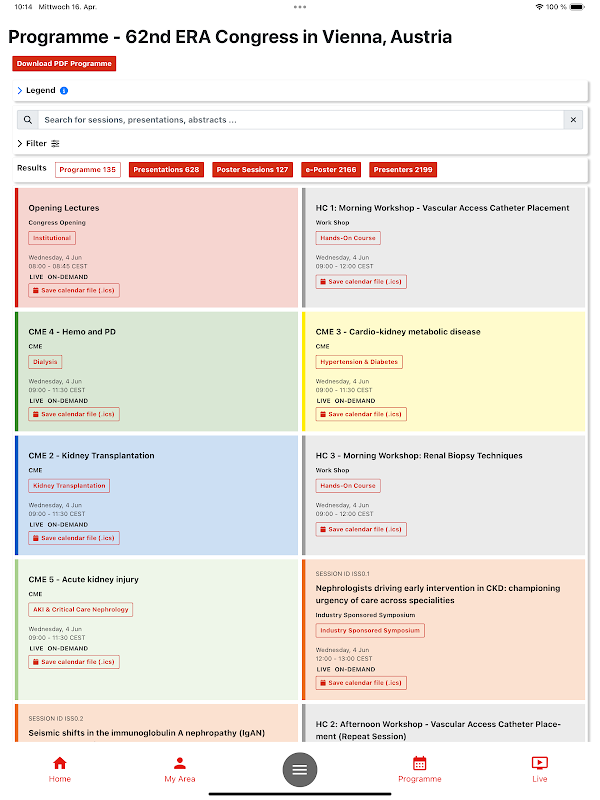This screenshot has width=600, height=800.
Task: Click 'SESSION ID ISS0.2' label
Action: pos(56,719)
